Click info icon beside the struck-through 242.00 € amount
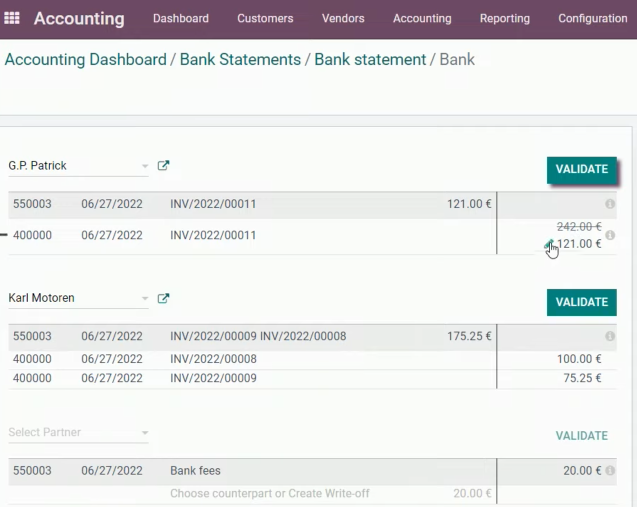This screenshot has height=507, width=637. pyautogui.click(x=610, y=235)
